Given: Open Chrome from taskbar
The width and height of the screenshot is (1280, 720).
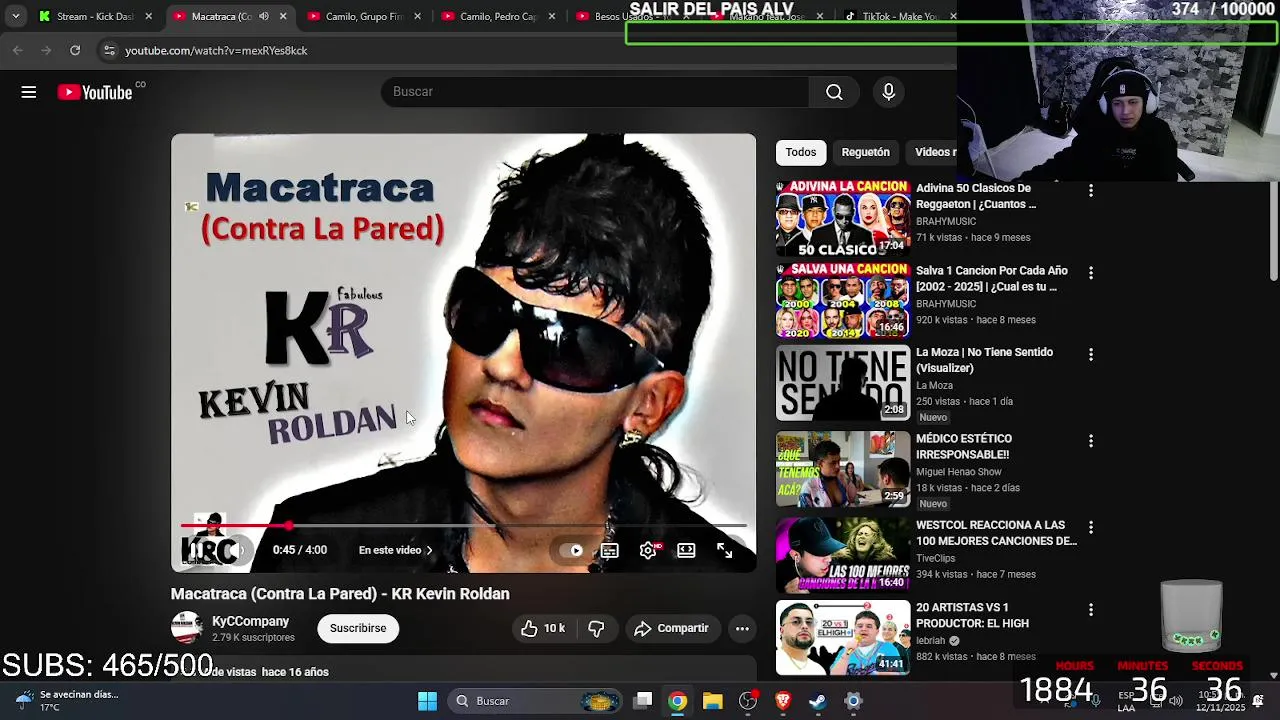Looking at the screenshot, I should (x=678, y=701).
